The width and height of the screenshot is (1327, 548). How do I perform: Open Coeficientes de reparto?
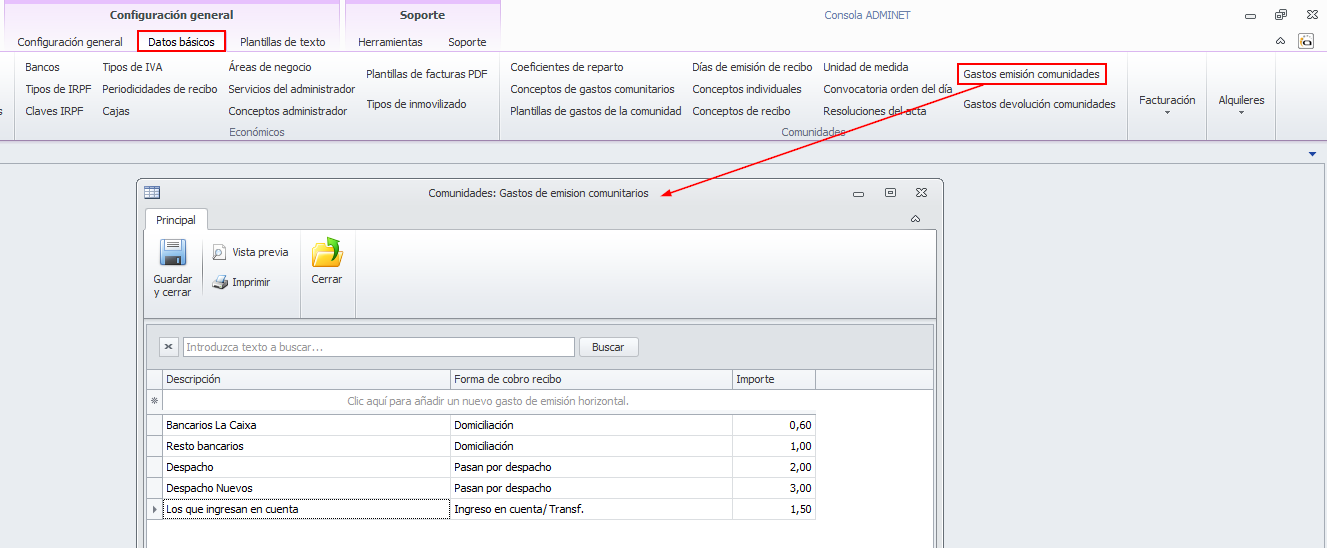[x=567, y=67]
